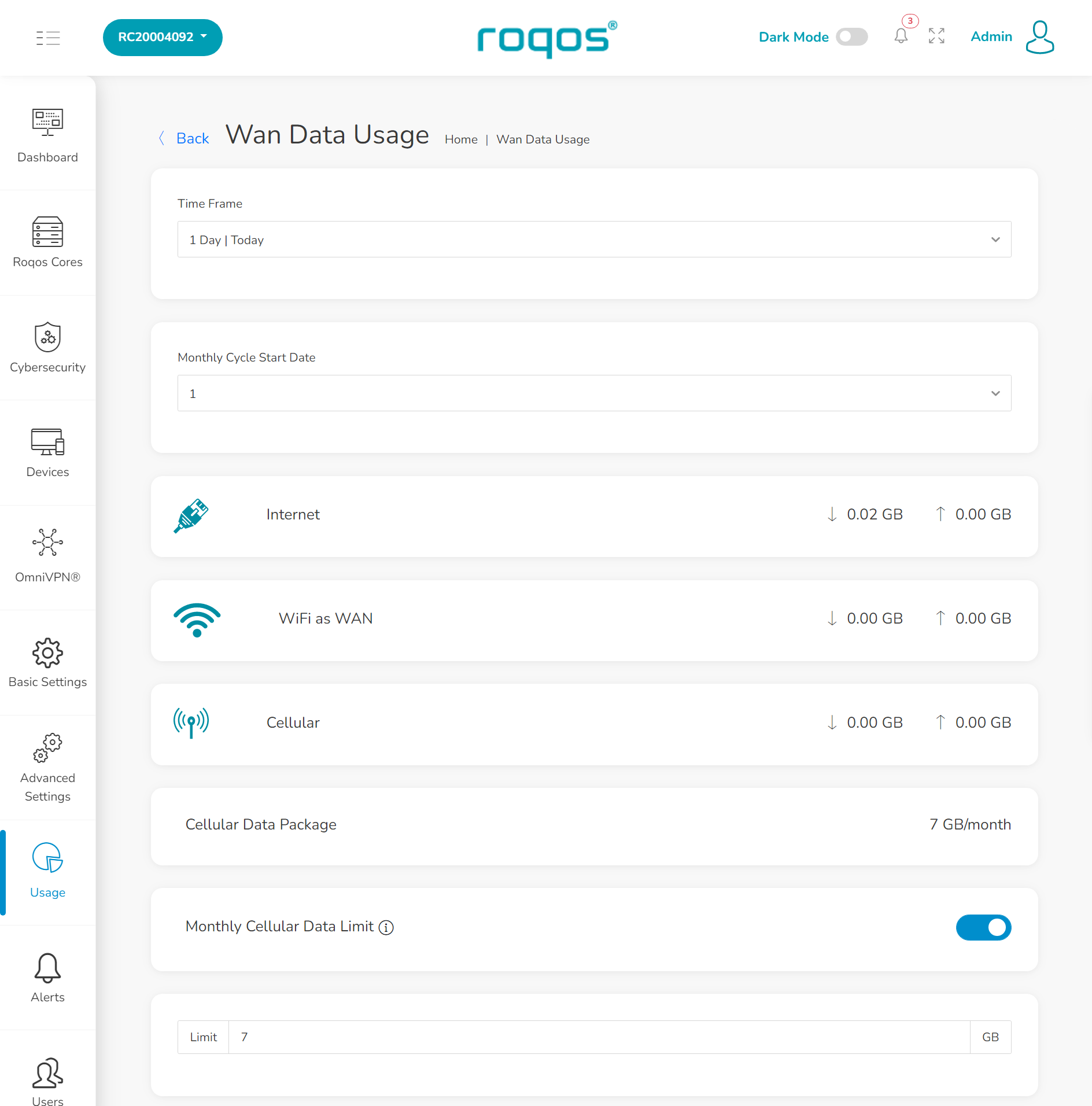Viewport: 1092px width, 1106px height.
Task: Open Cybersecurity section
Action: coord(47,348)
